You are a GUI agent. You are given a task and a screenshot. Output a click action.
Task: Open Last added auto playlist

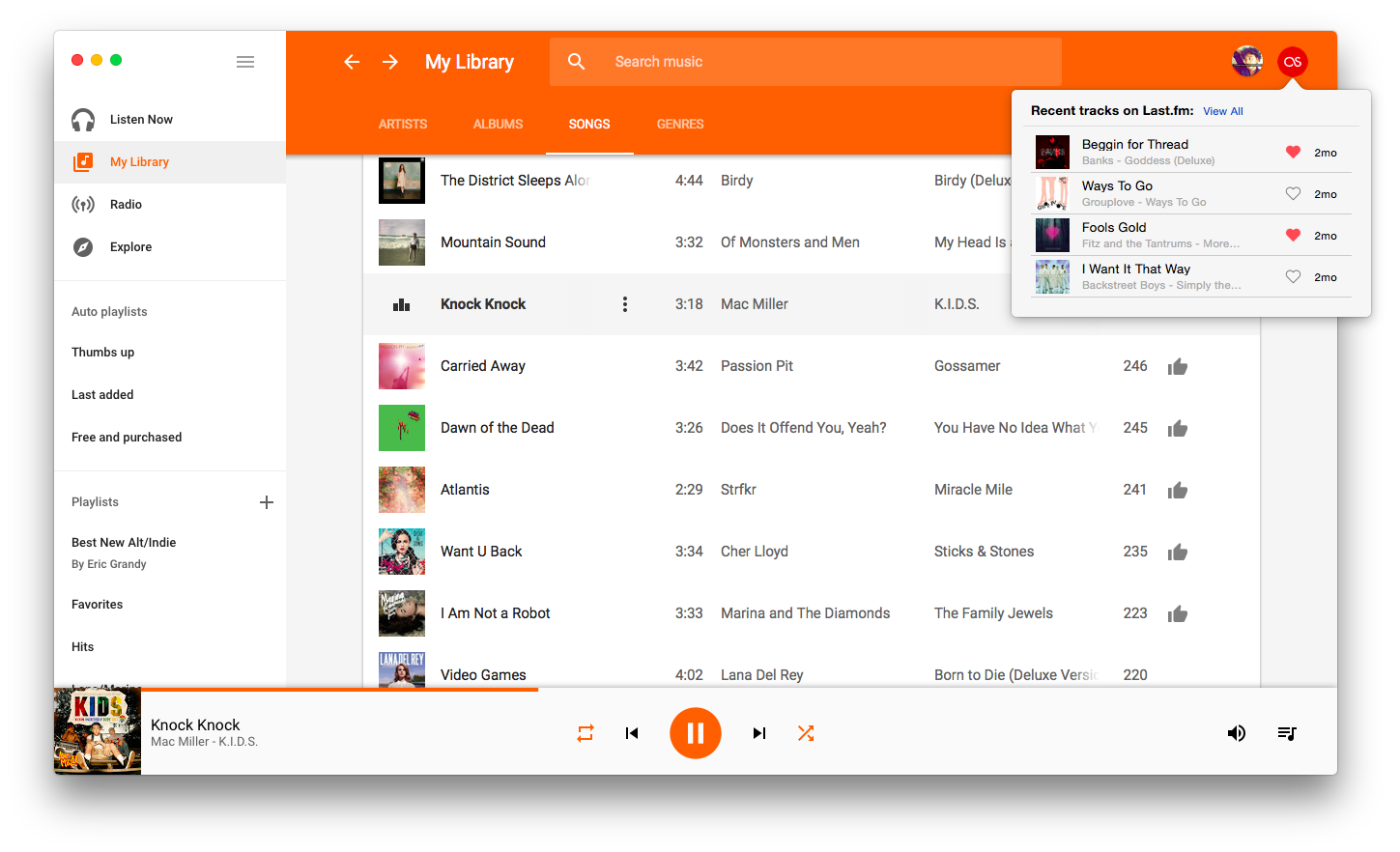[102, 395]
